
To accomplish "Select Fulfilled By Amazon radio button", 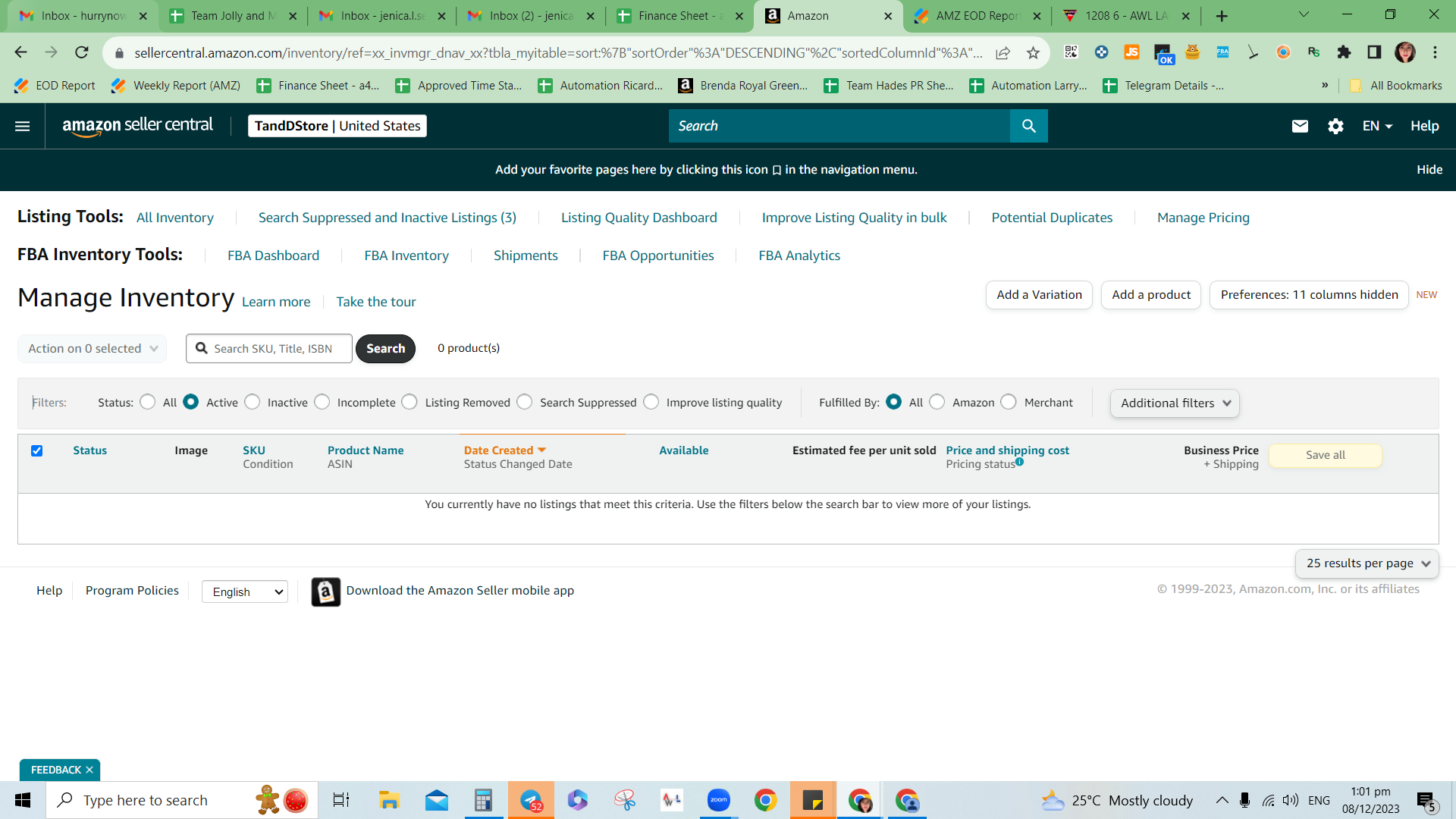I will pyautogui.click(x=937, y=402).
